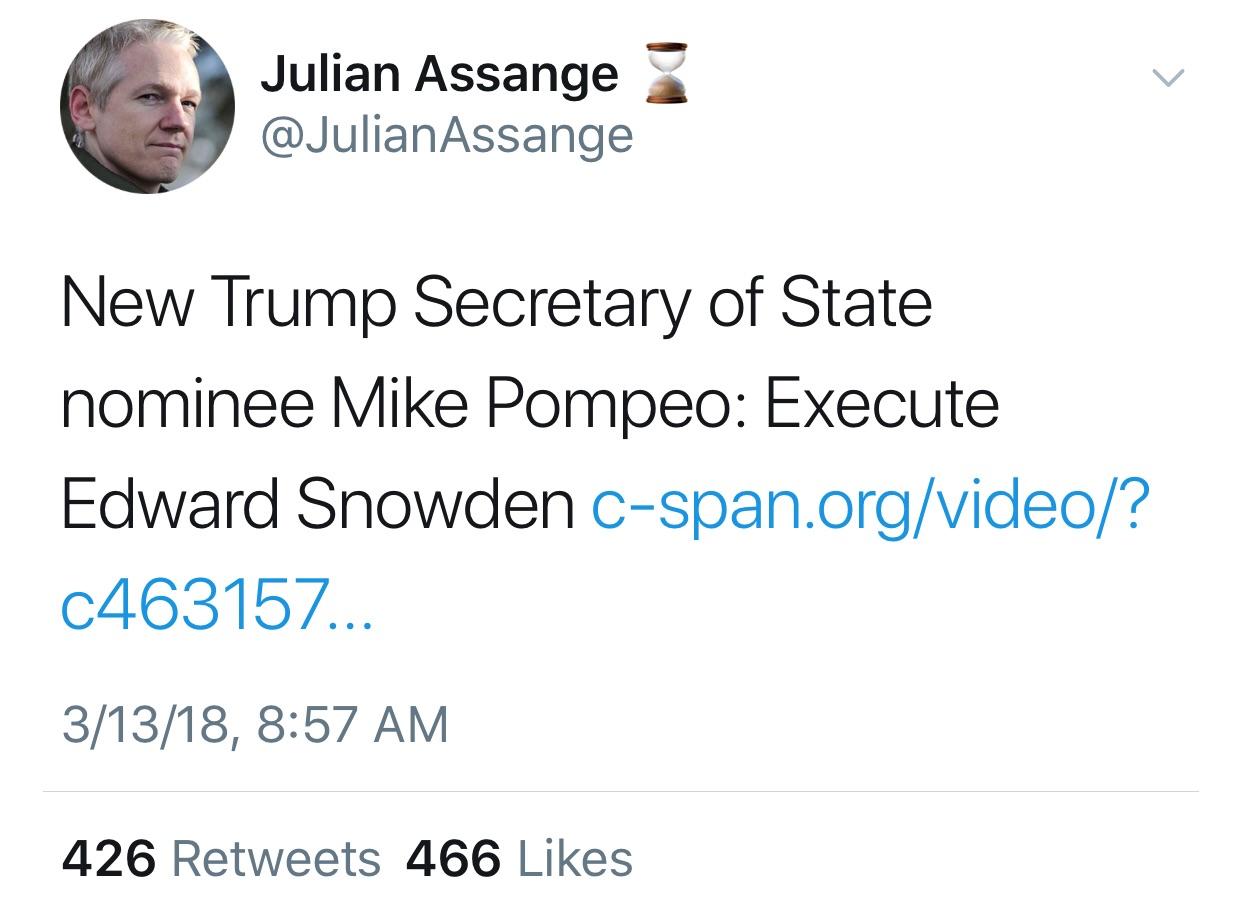Click the Likes label
The width and height of the screenshot is (1242, 900).
(575, 858)
